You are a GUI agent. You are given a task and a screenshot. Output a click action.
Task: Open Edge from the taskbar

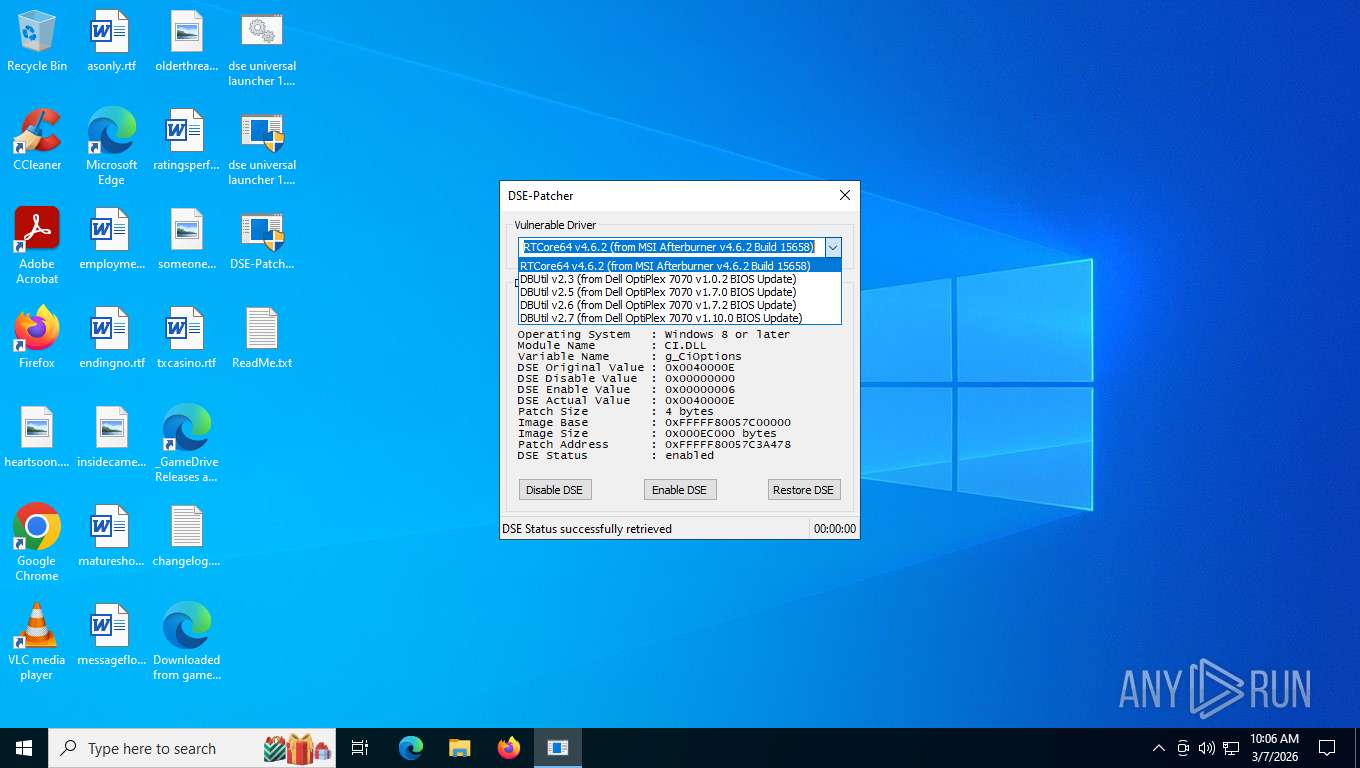(x=411, y=748)
